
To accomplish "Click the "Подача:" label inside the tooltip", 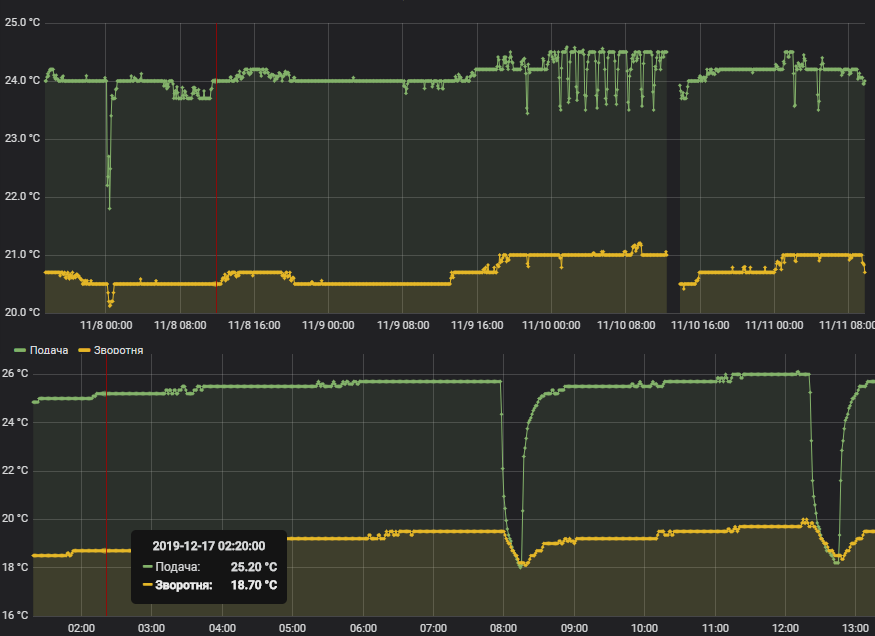I will point(177,567).
